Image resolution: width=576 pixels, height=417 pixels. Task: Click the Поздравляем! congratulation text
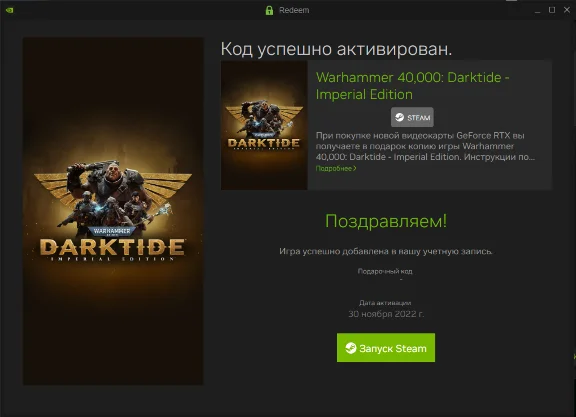tap(386, 221)
